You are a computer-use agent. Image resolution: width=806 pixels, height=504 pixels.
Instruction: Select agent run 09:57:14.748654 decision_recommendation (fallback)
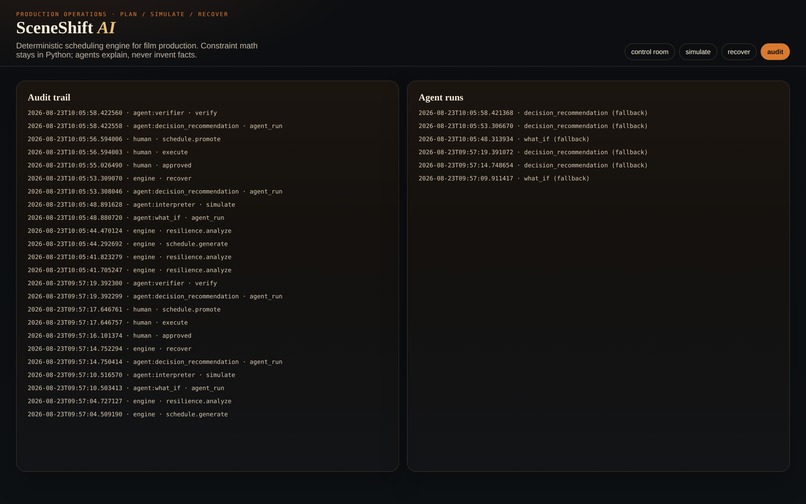tap(533, 165)
